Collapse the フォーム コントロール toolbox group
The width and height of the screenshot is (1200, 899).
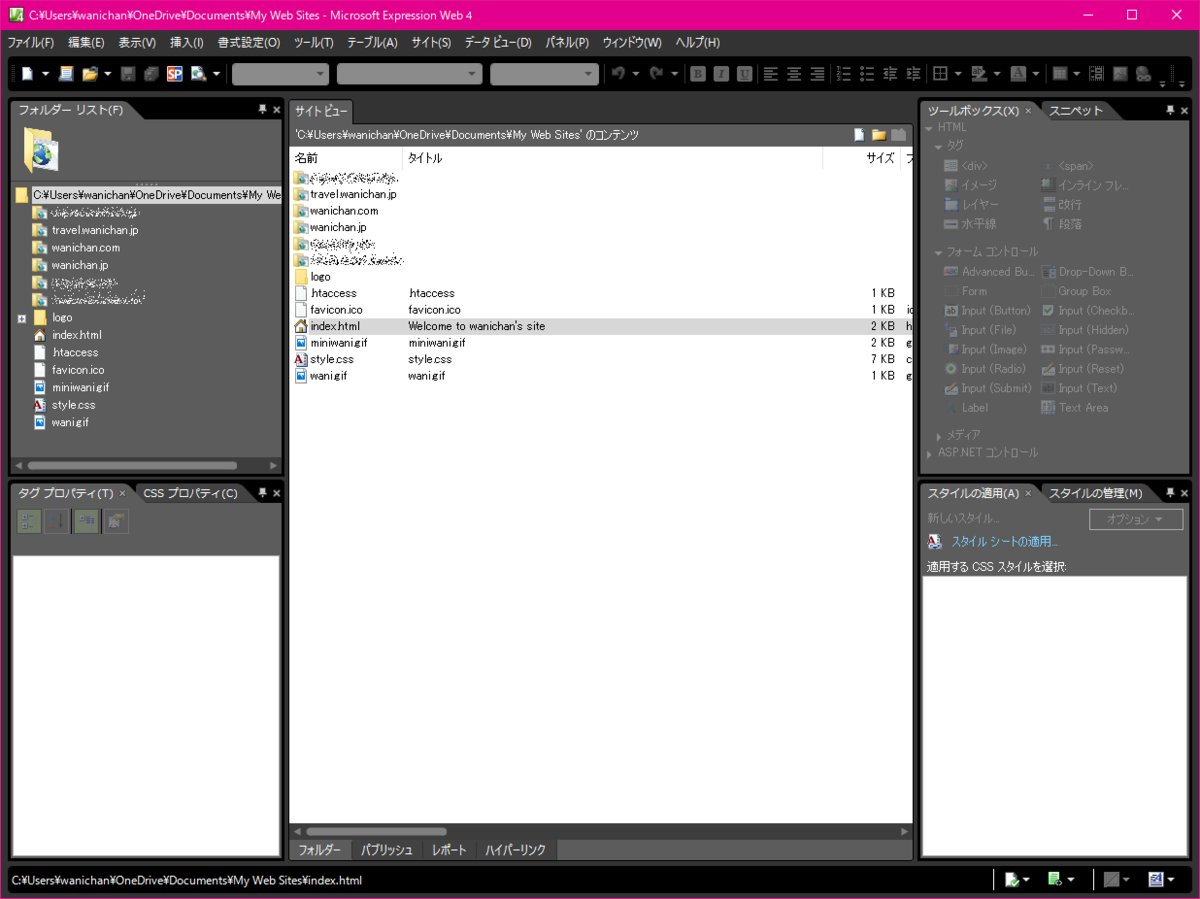pyautogui.click(x=938, y=252)
